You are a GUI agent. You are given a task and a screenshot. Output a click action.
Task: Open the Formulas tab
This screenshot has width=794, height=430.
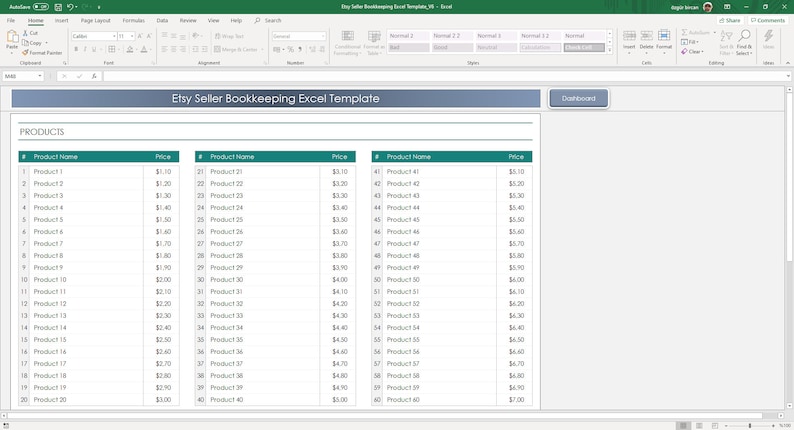pyautogui.click(x=133, y=20)
